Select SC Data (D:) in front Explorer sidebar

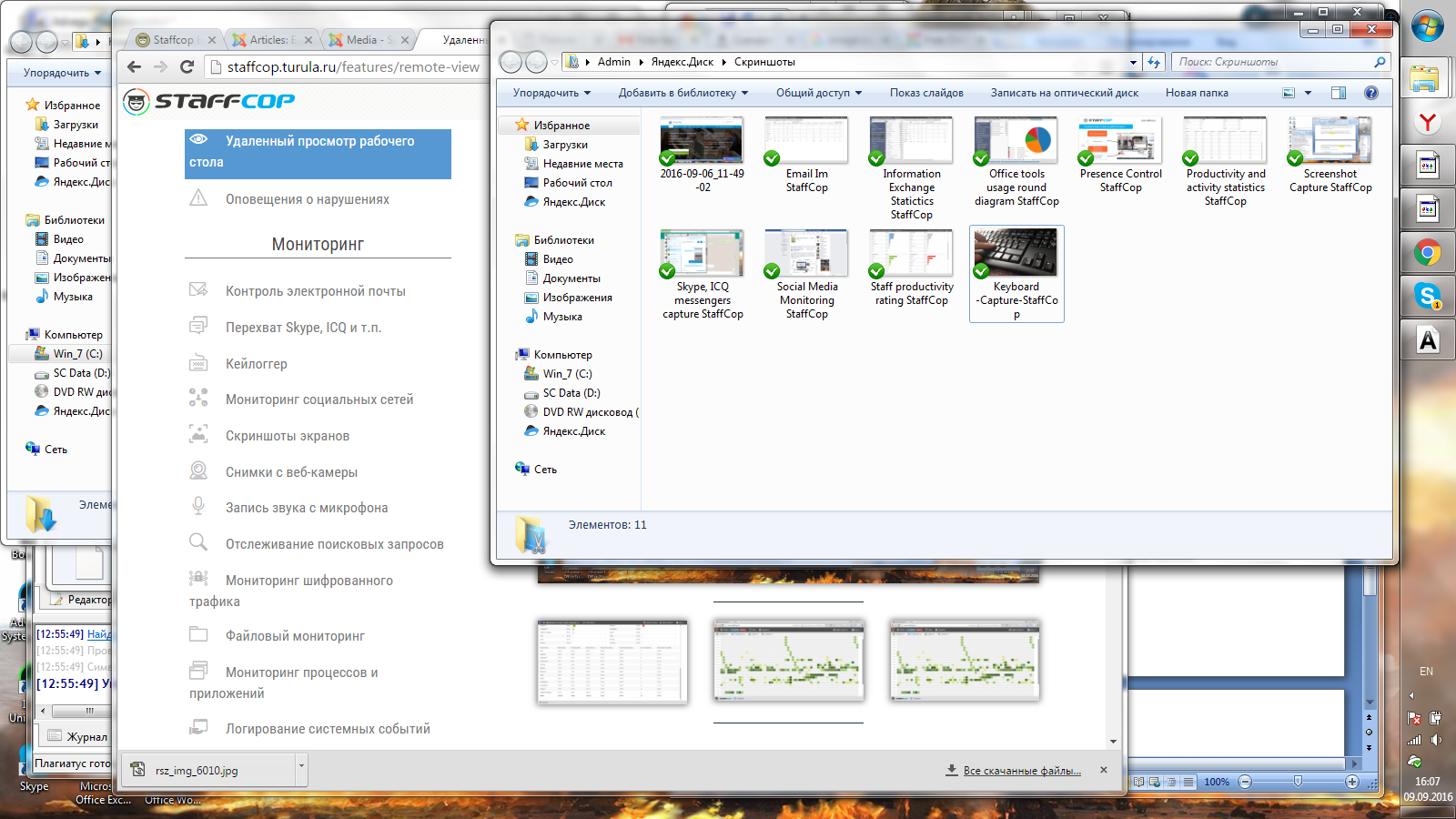click(x=571, y=393)
